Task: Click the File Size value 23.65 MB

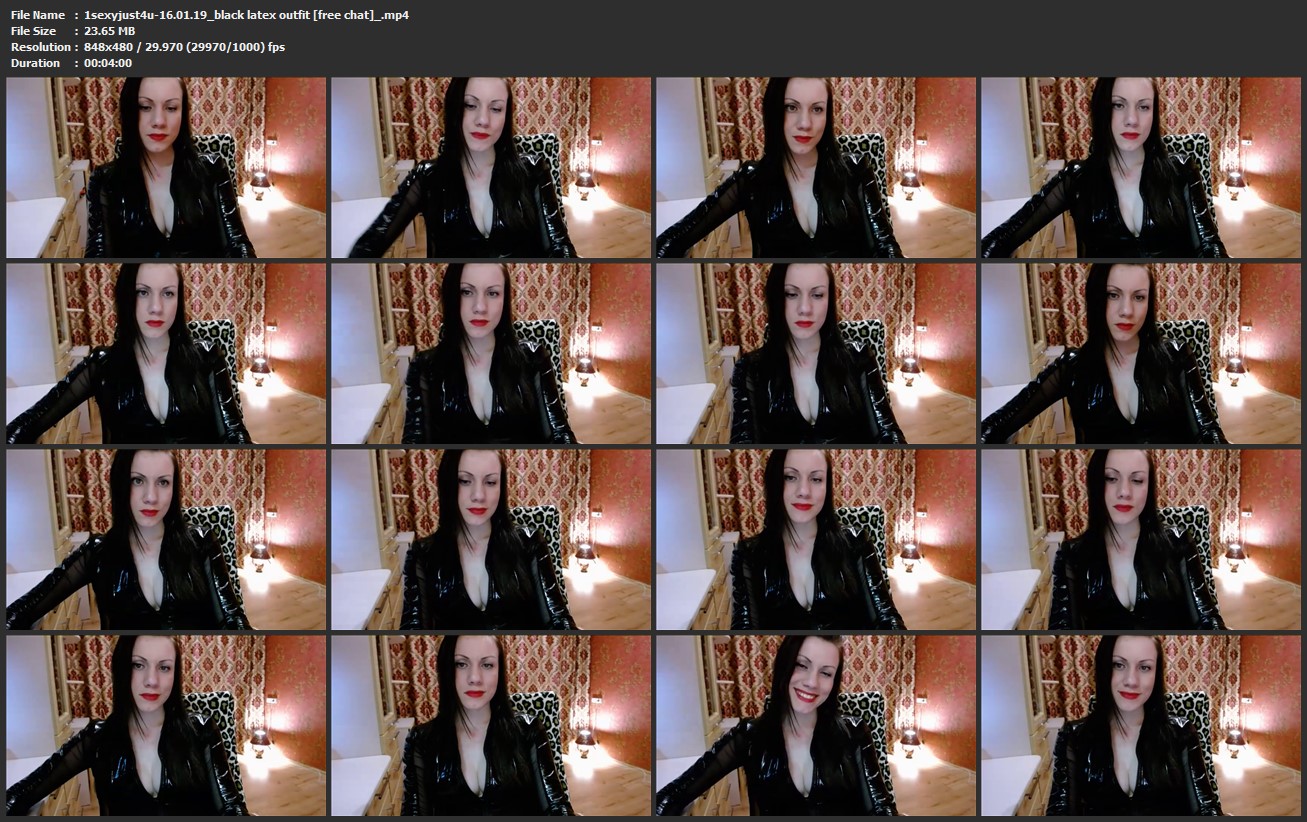Action: click(110, 31)
